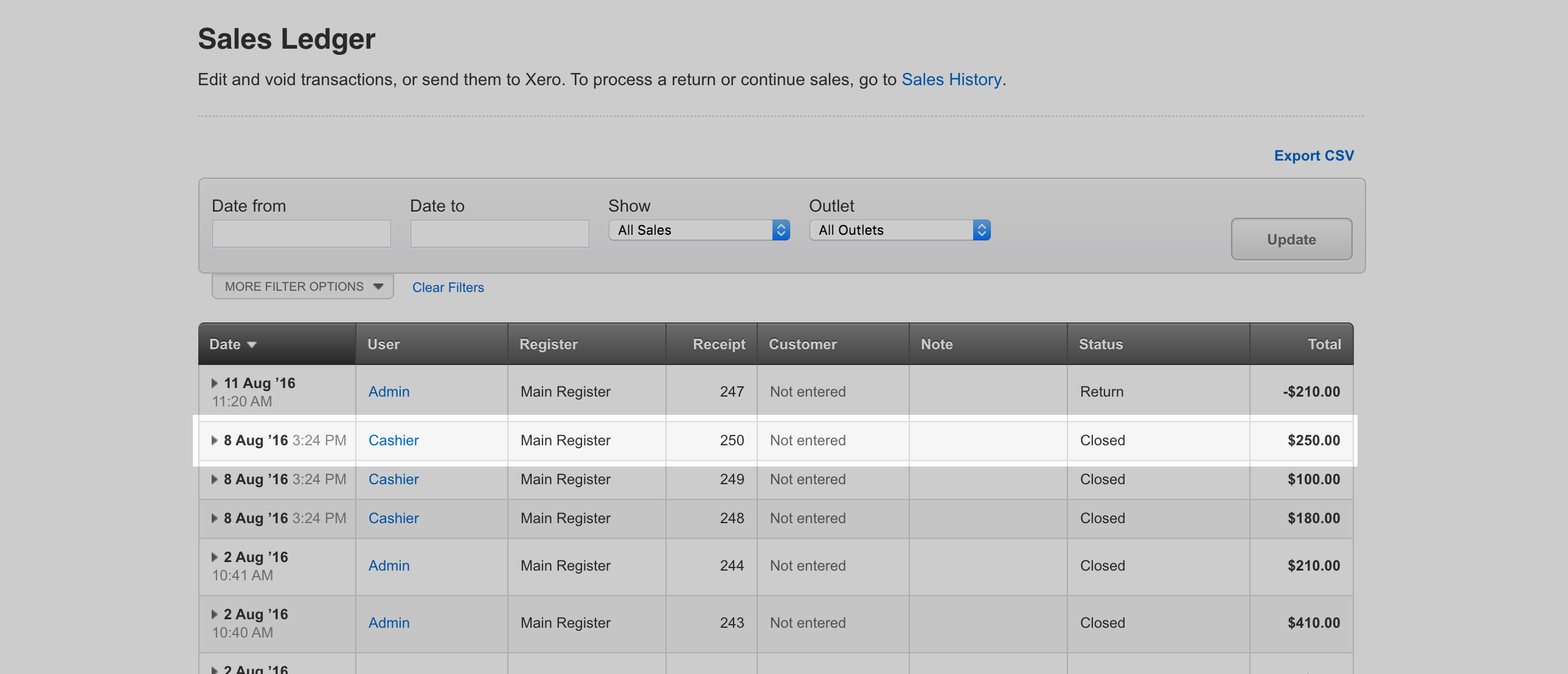Open the Sales History link
The height and width of the screenshot is (674, 1568).
951,80
